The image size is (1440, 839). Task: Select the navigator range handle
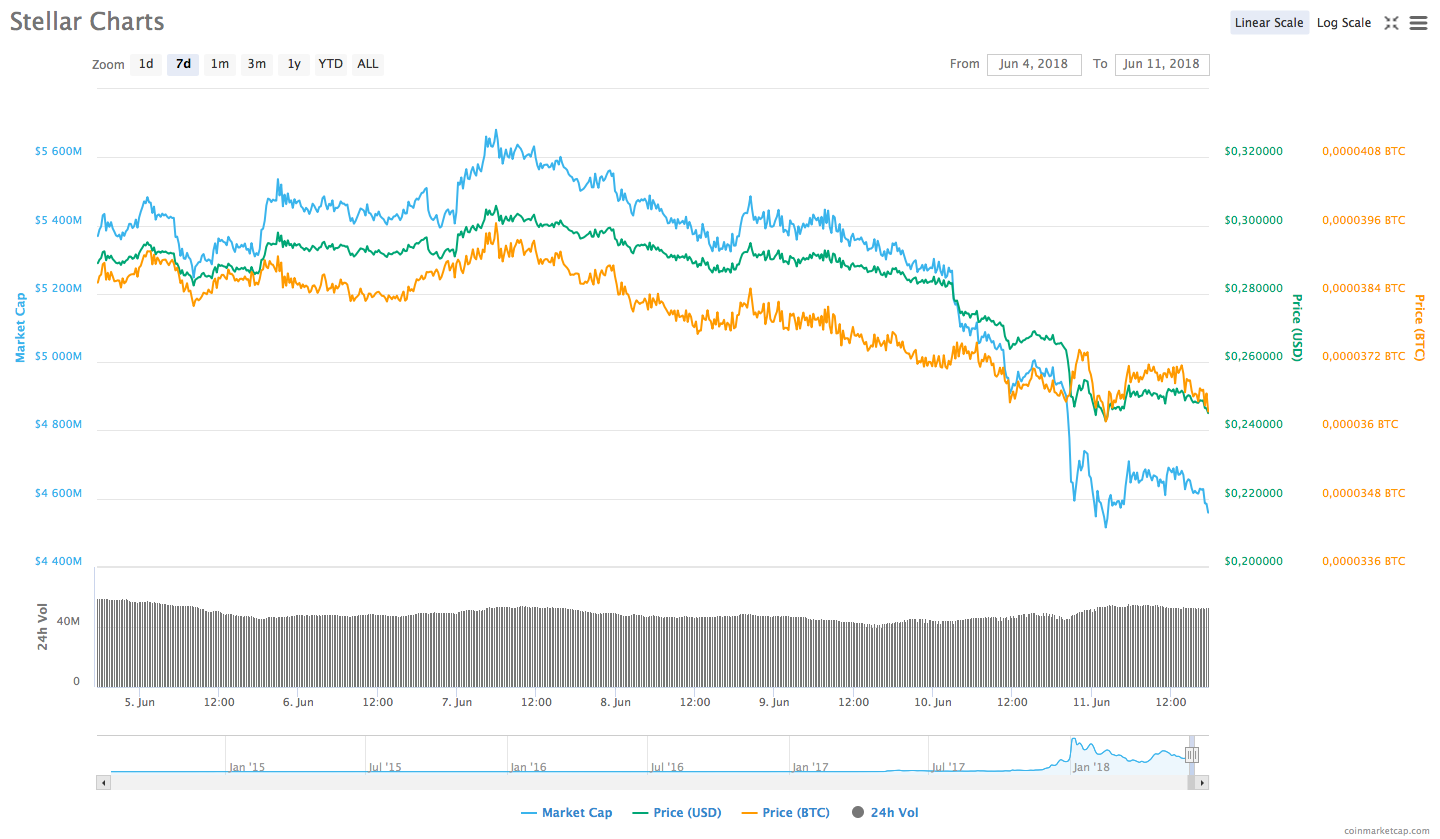[1192, 755]
